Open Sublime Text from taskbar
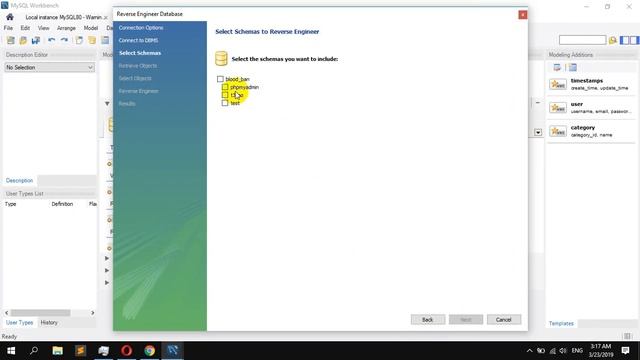The height and width of the screenshot is (360, 640). point(80,351)
